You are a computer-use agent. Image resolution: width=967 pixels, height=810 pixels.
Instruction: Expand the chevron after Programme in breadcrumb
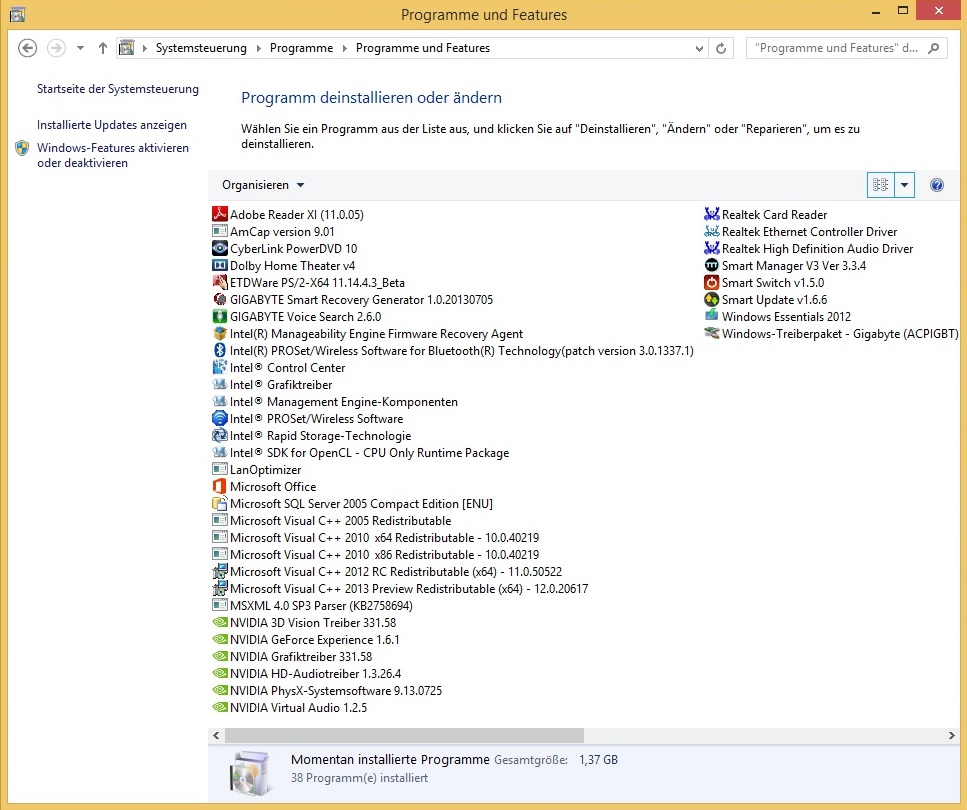point(344,48)
